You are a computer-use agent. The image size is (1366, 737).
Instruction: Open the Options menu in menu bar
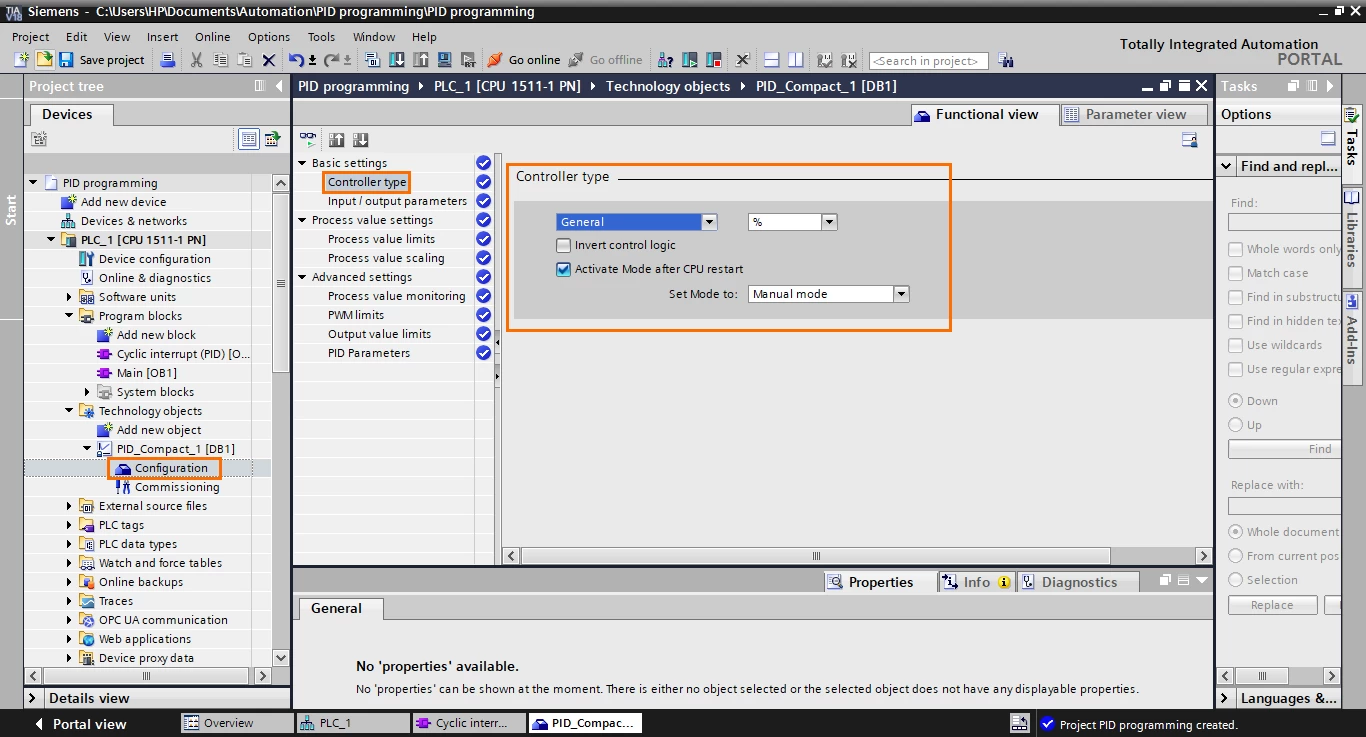269,37
